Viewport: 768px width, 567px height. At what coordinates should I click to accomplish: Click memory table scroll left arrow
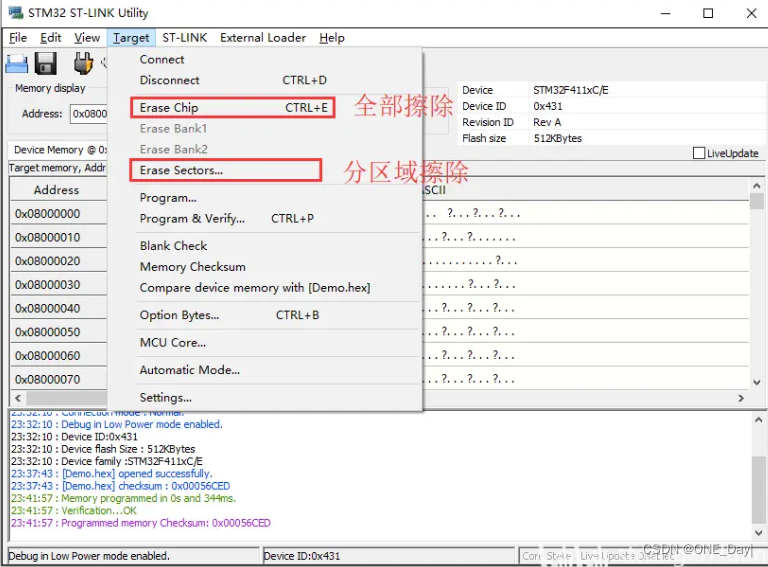click(18, 398)
